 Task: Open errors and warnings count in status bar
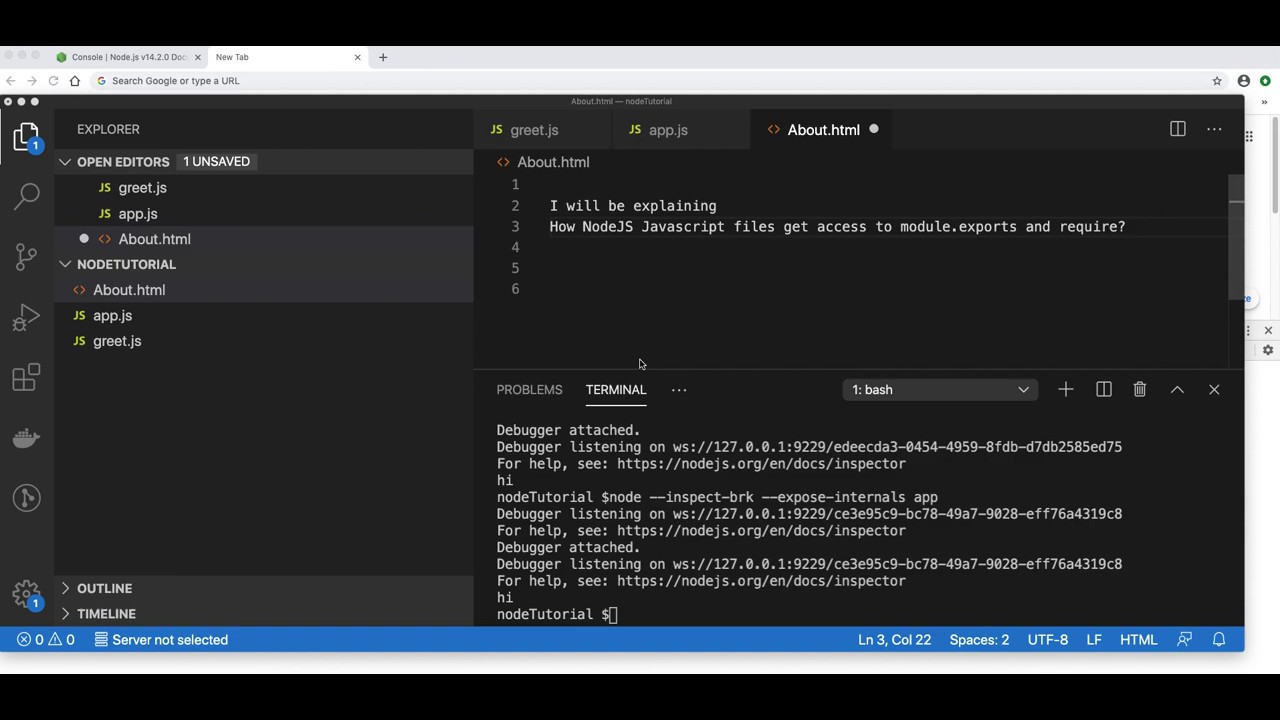46,640
